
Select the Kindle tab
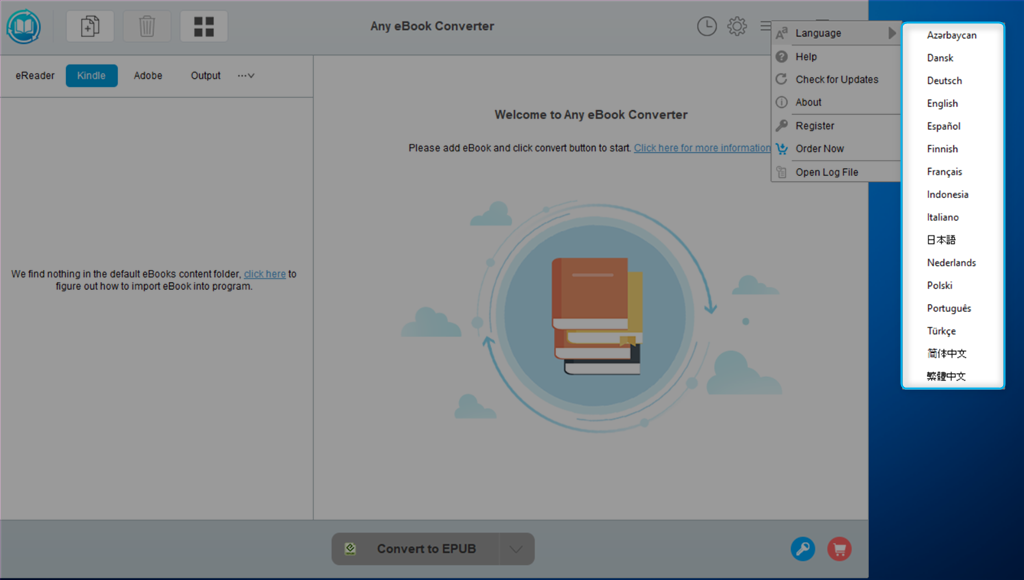[x=91, y=76]
